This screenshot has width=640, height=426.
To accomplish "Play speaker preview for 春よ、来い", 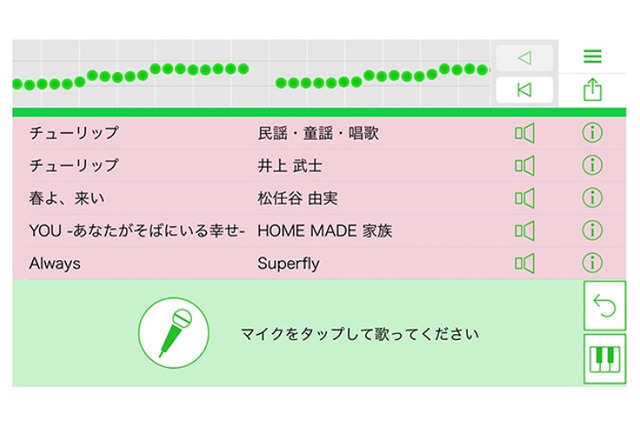I will tap(525, 198).
